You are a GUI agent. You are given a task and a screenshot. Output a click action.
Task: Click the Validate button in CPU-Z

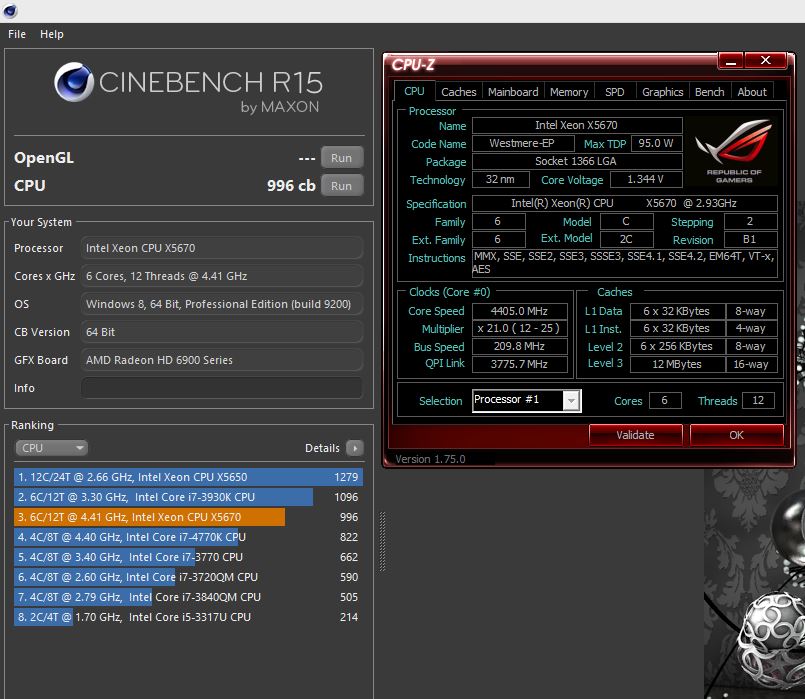point(636,435)
